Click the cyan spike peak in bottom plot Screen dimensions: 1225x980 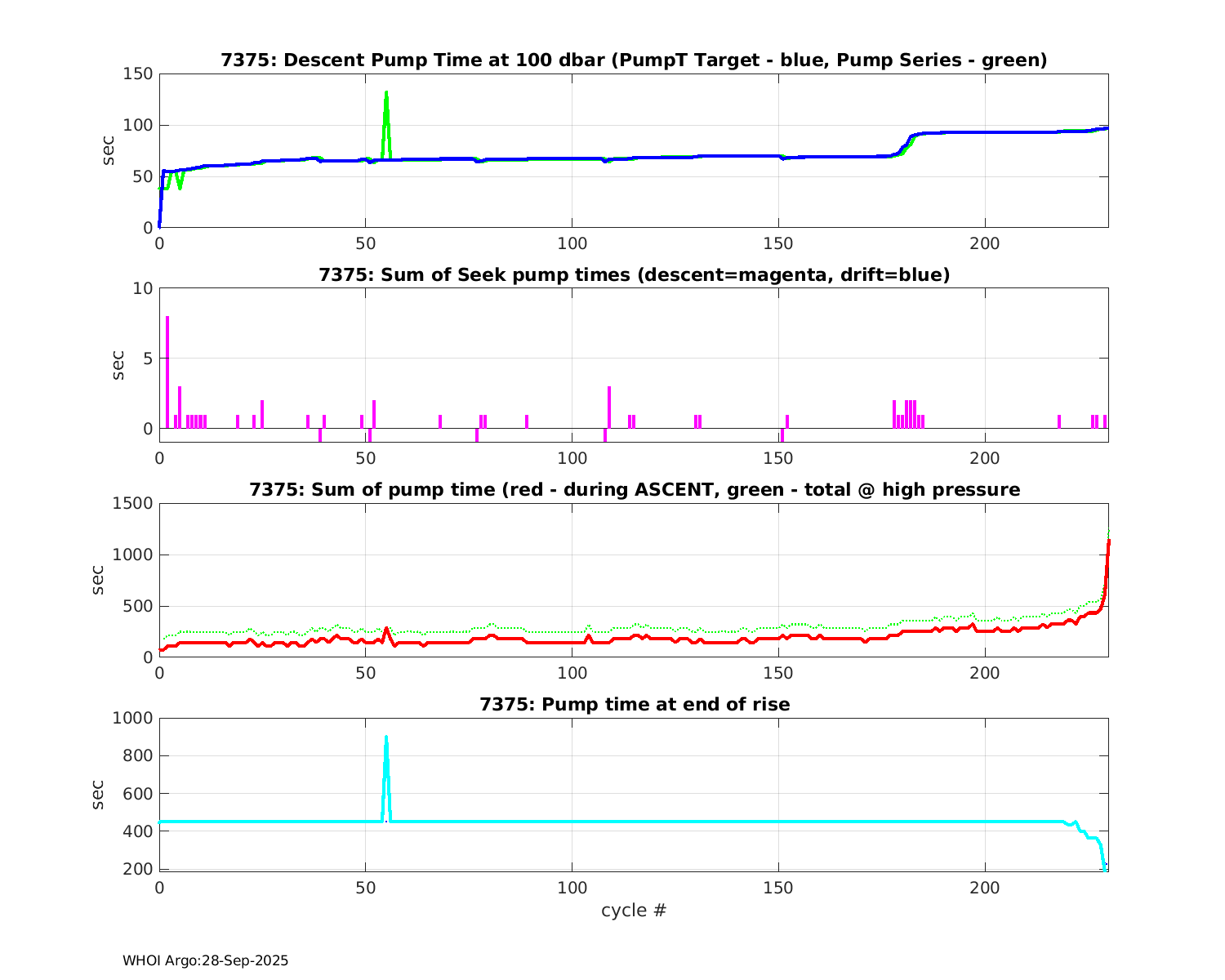click(386, 738)
